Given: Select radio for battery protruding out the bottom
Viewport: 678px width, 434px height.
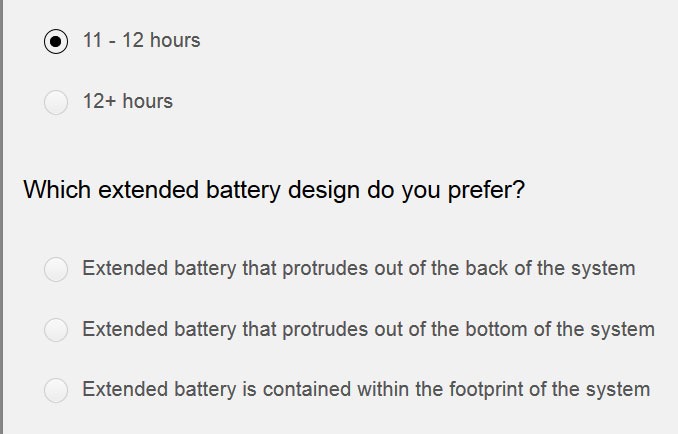Looking at the screenshot, I should [x=56, y=330].
